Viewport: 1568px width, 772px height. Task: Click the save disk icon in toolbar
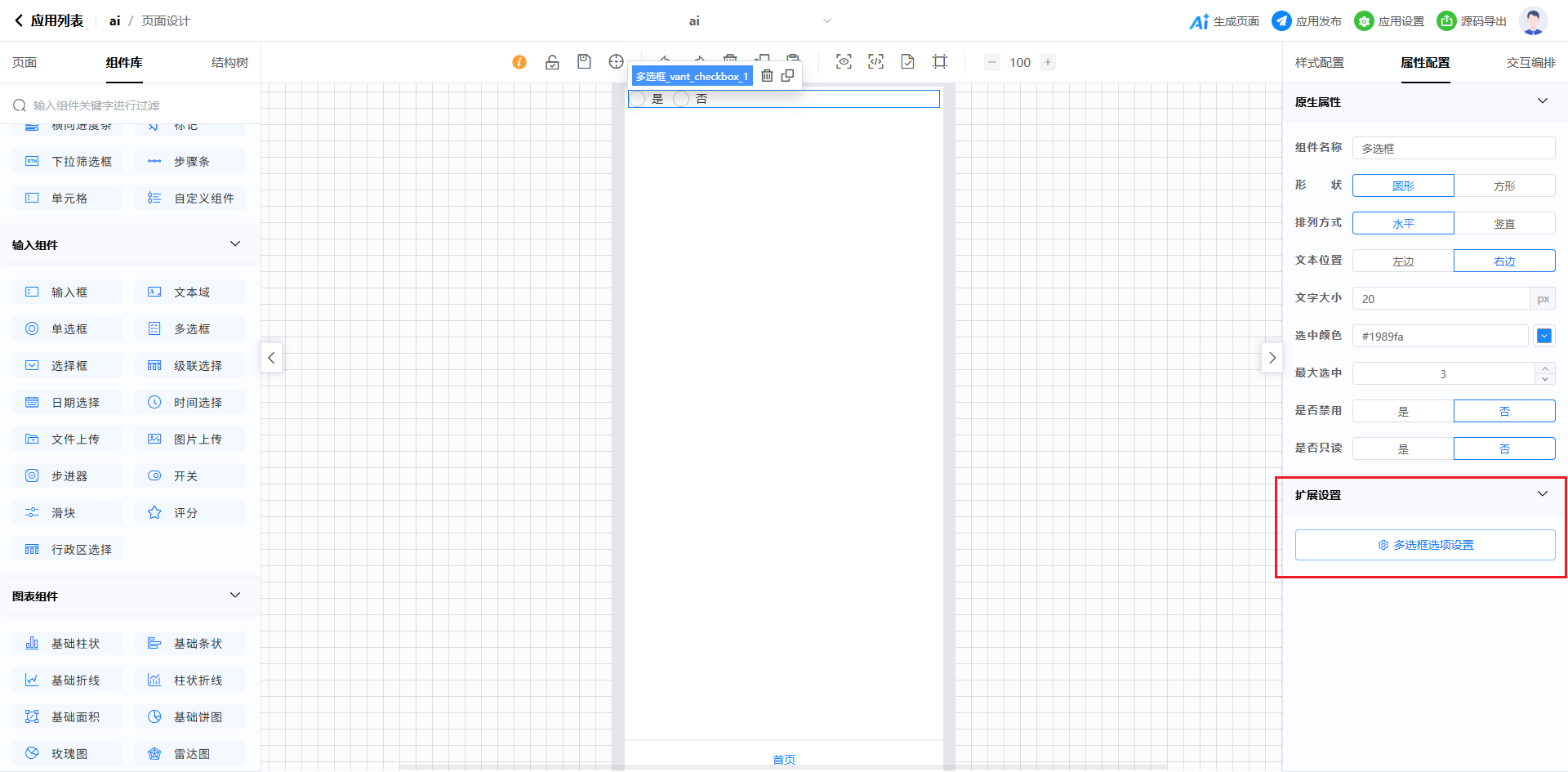click(584, 62)
